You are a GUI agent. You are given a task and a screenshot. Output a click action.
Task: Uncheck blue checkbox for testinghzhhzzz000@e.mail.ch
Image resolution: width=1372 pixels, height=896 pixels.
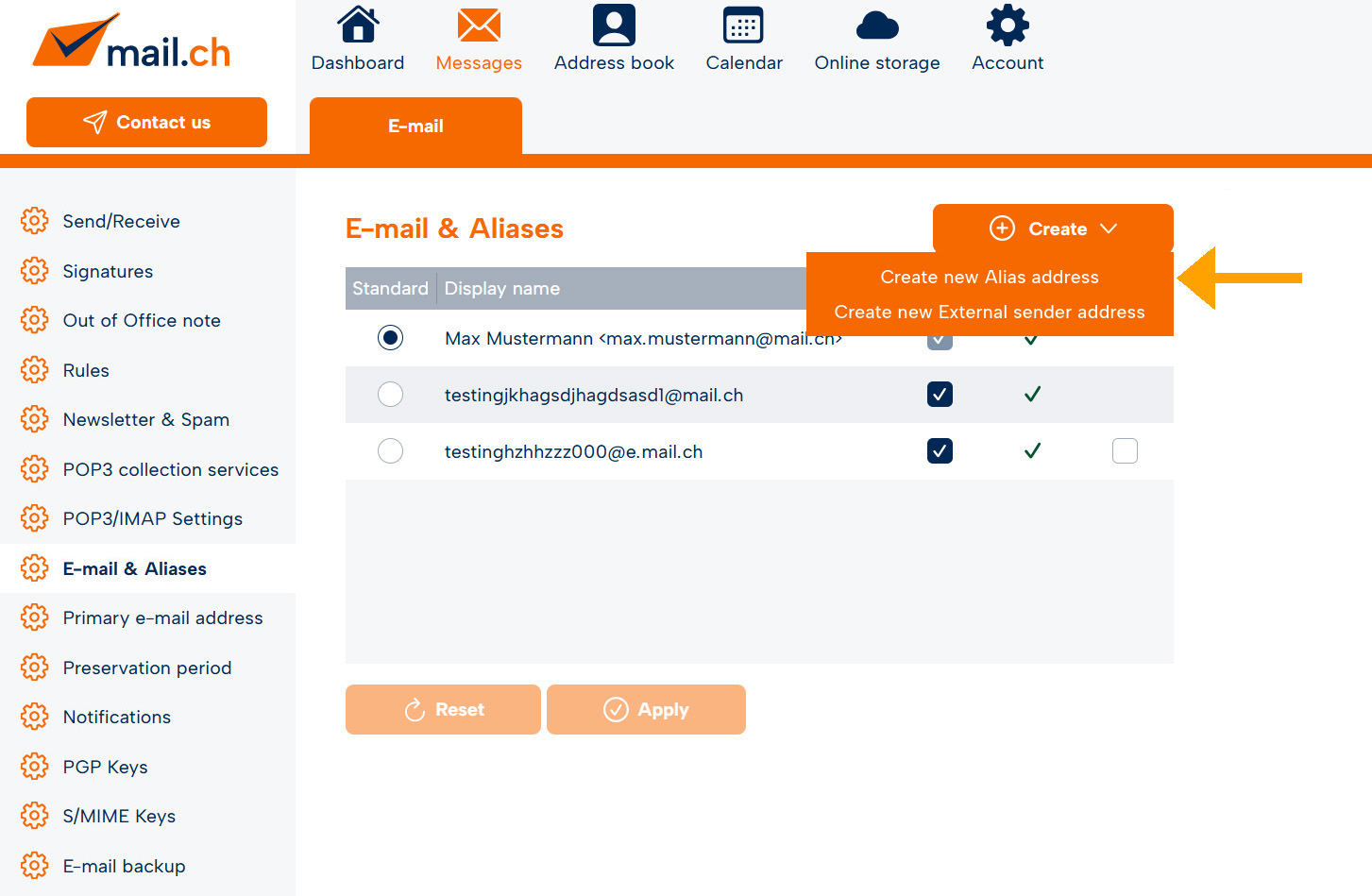940,451
